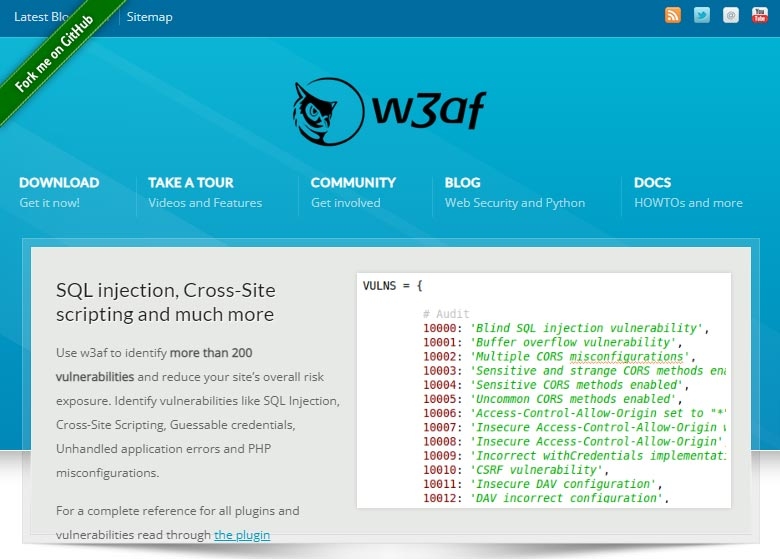Open the YouTube channel icon
Viewport: 780px width, 559px height.
pyautogui.click(x=759, y=15)
